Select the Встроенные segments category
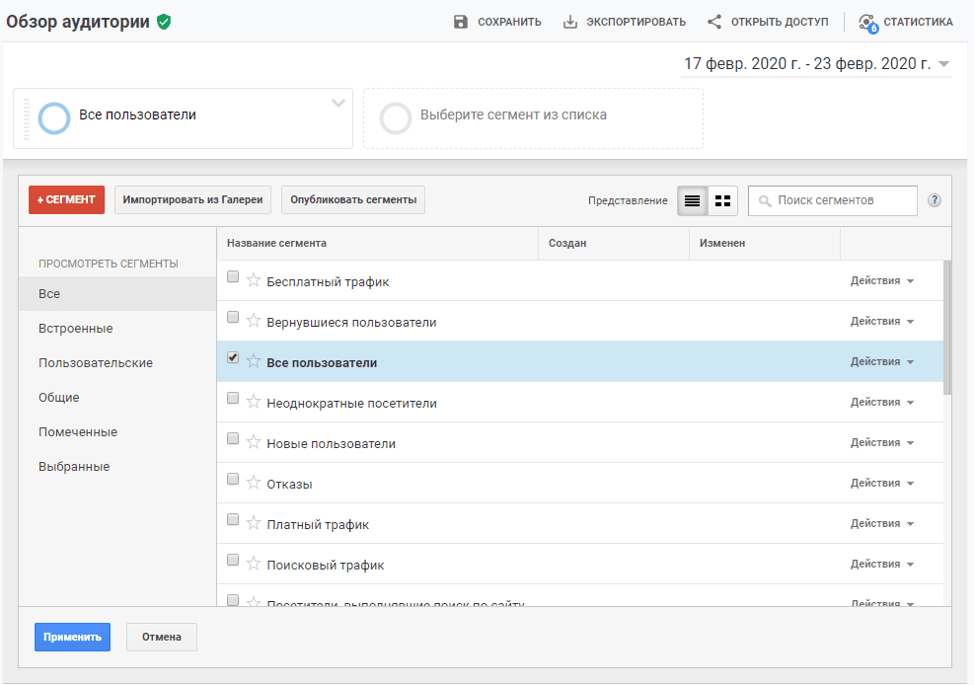Image resolution: width=974 pixels, height=685 pixels. pyautogui.click(x=117, y=329)
